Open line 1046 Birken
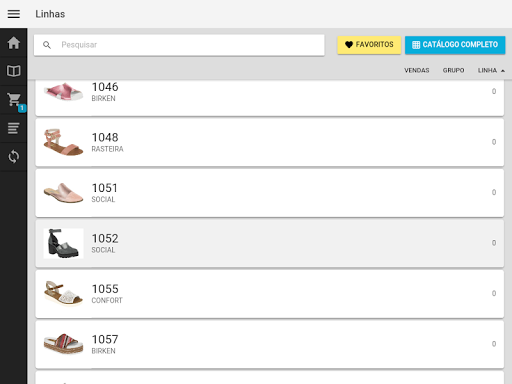The width and height of the screenshot is (512, 384). point(269,98)
